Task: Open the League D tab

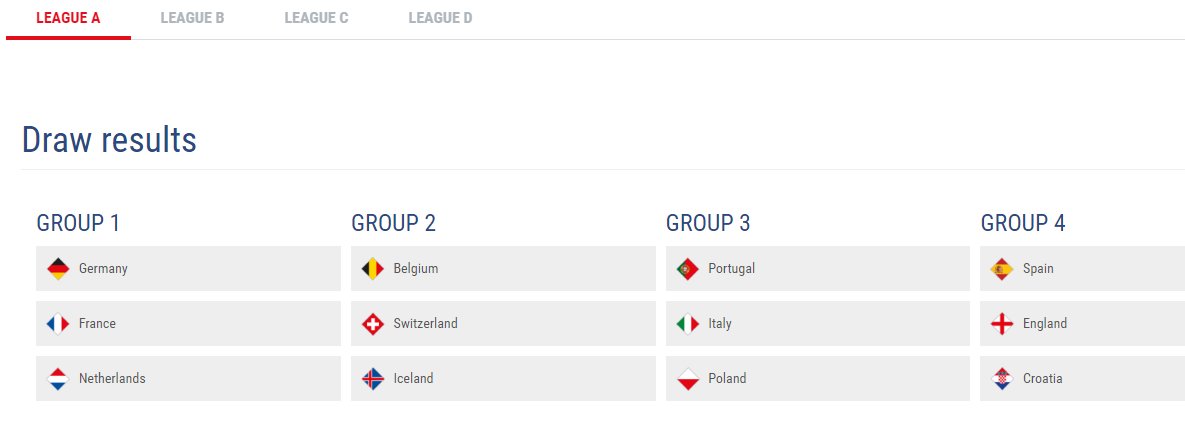Action: coord(440,18)
